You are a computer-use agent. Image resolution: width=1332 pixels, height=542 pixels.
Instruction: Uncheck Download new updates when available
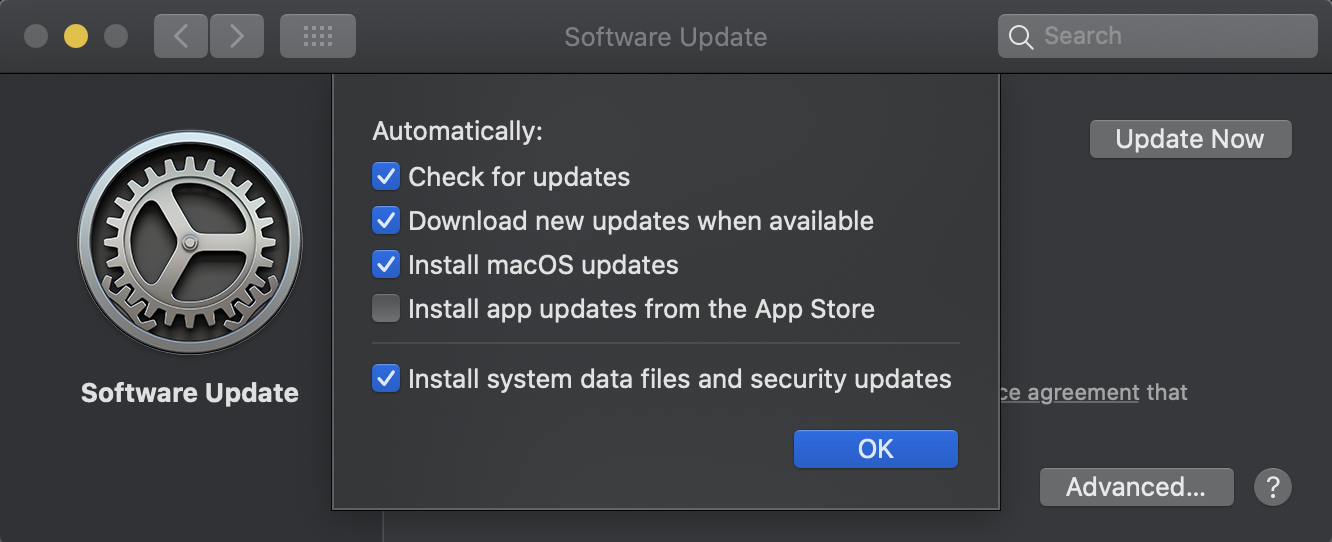[x=386, y=221]
